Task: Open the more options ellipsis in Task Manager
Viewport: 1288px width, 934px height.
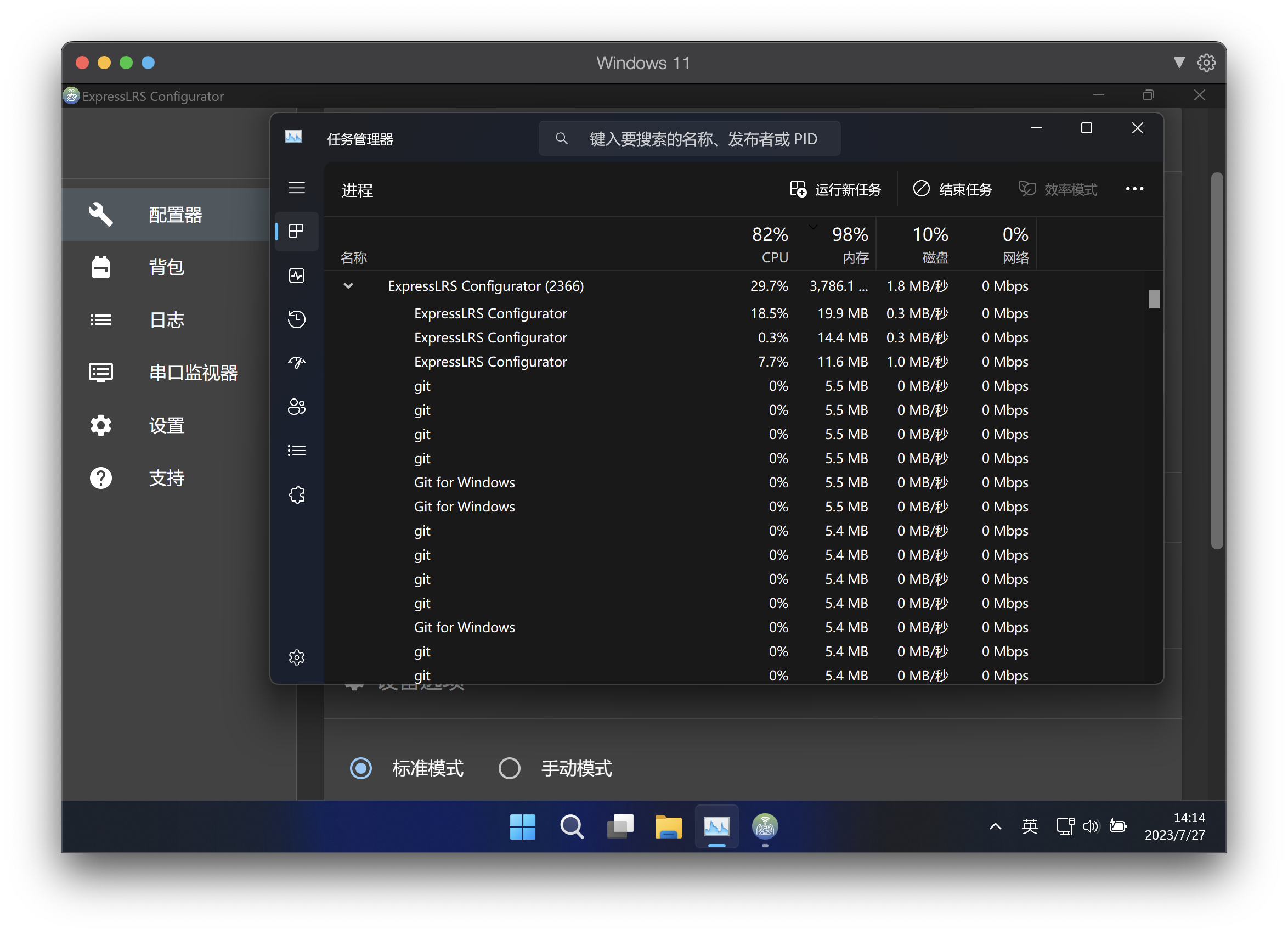Action: 1134,189
